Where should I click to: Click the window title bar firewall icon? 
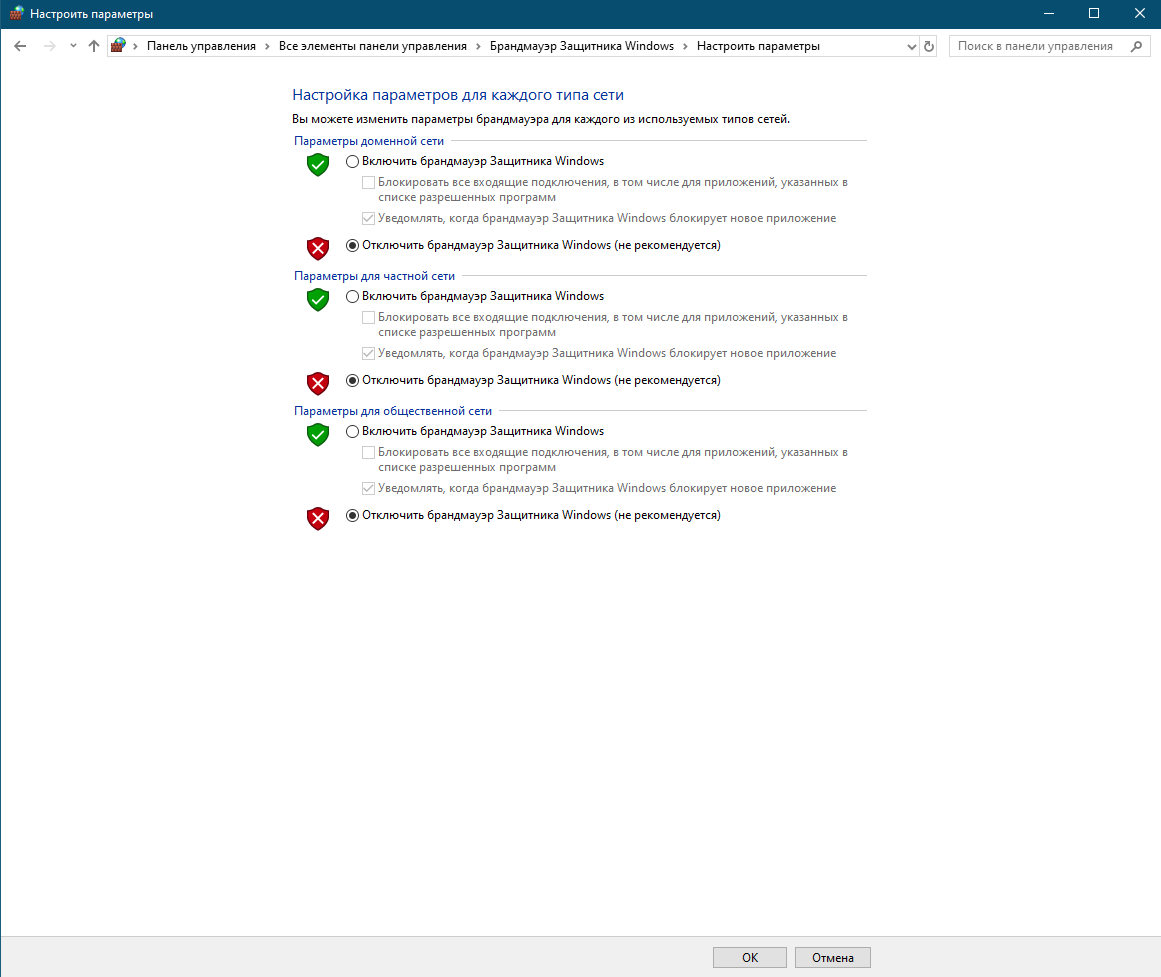tap(16, 13)
